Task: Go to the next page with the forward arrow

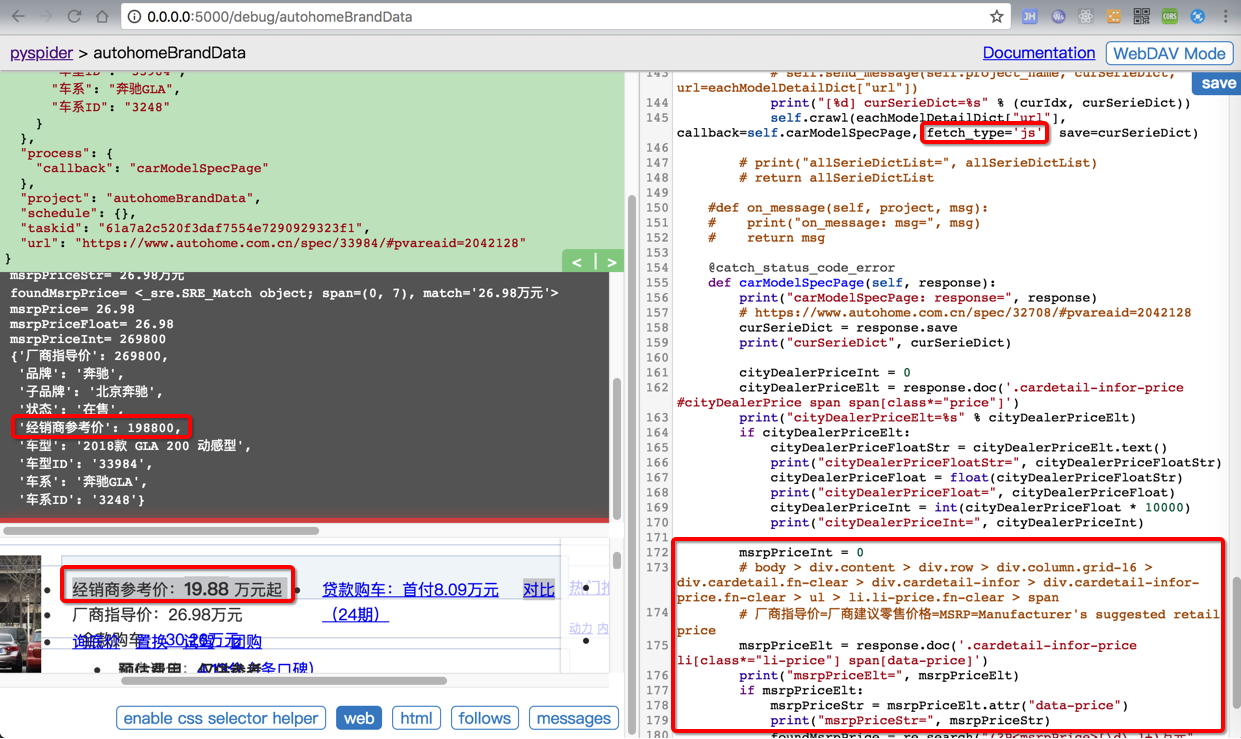Action: click(46, 17)
